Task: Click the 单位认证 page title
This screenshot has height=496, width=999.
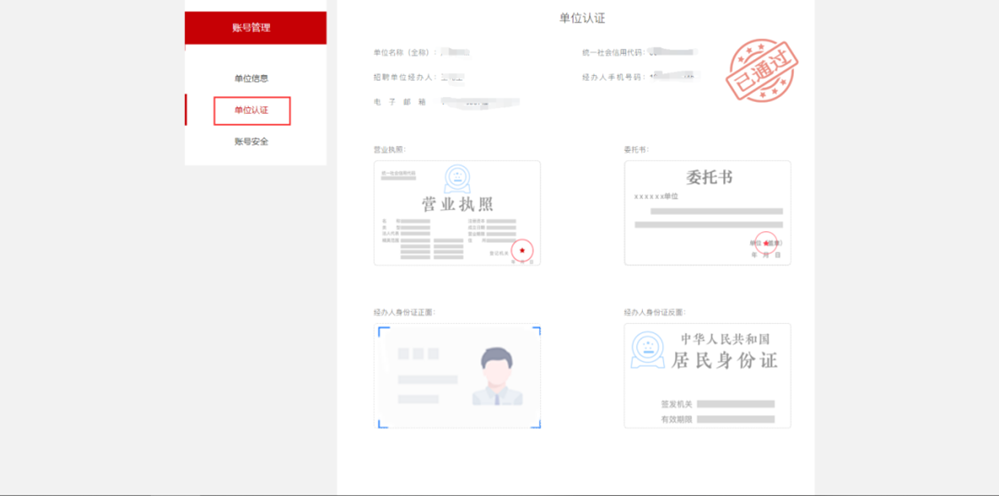Action: tap(582, 18)
